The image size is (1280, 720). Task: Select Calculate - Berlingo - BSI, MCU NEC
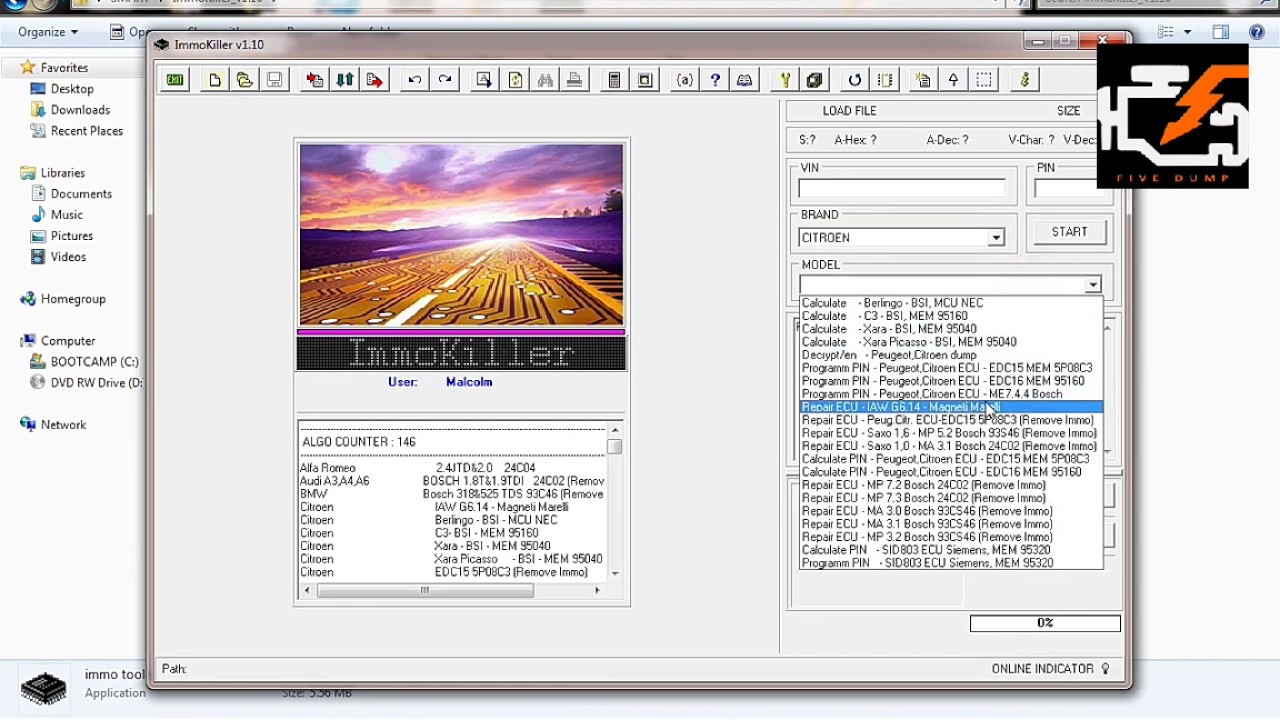(x=951, y=303)
